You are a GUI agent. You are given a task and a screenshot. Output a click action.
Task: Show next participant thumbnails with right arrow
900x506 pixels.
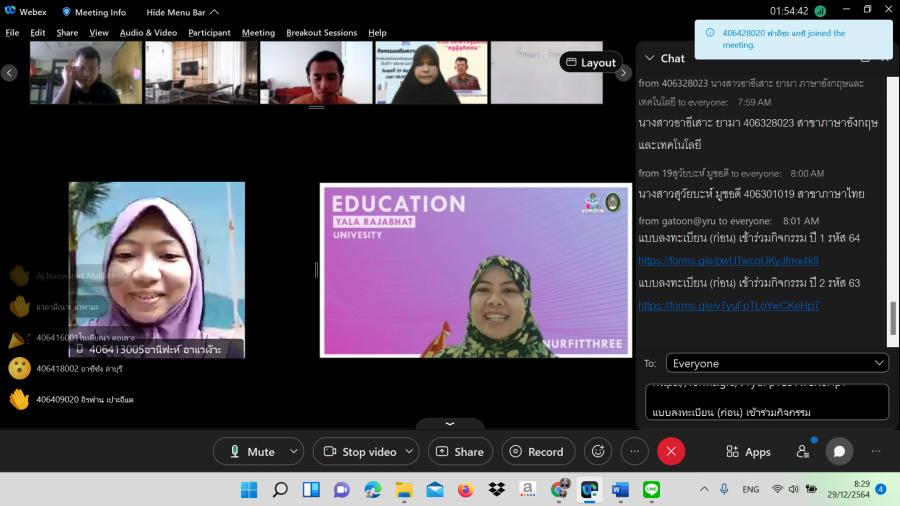click(623, 73)
